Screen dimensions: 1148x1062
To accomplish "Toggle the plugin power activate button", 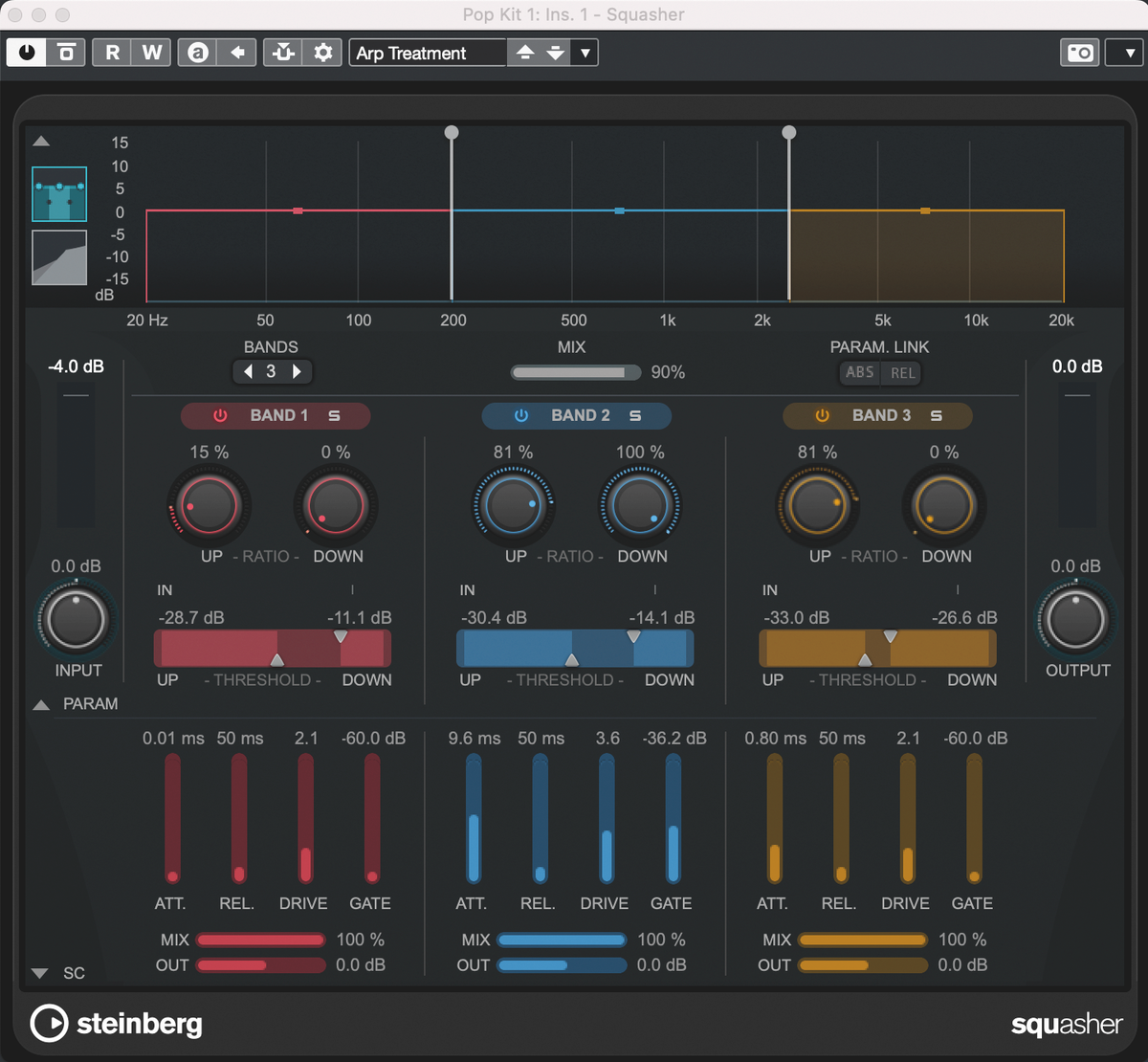I will pyautogui.click(x=26, y=52).
